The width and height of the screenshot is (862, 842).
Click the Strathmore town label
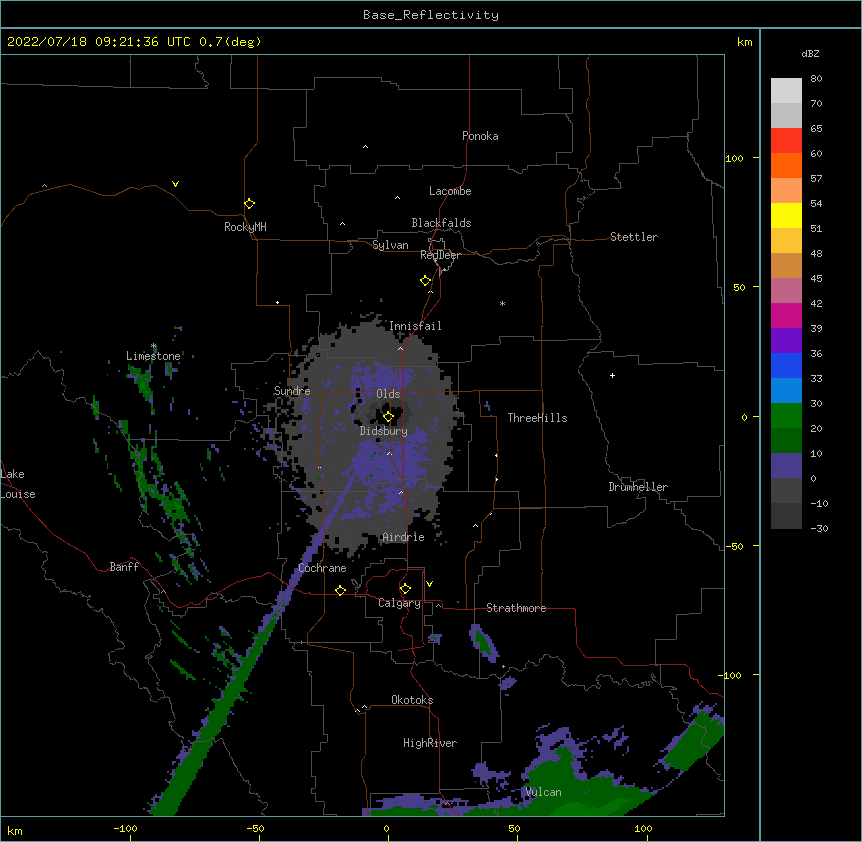(516, 608)
